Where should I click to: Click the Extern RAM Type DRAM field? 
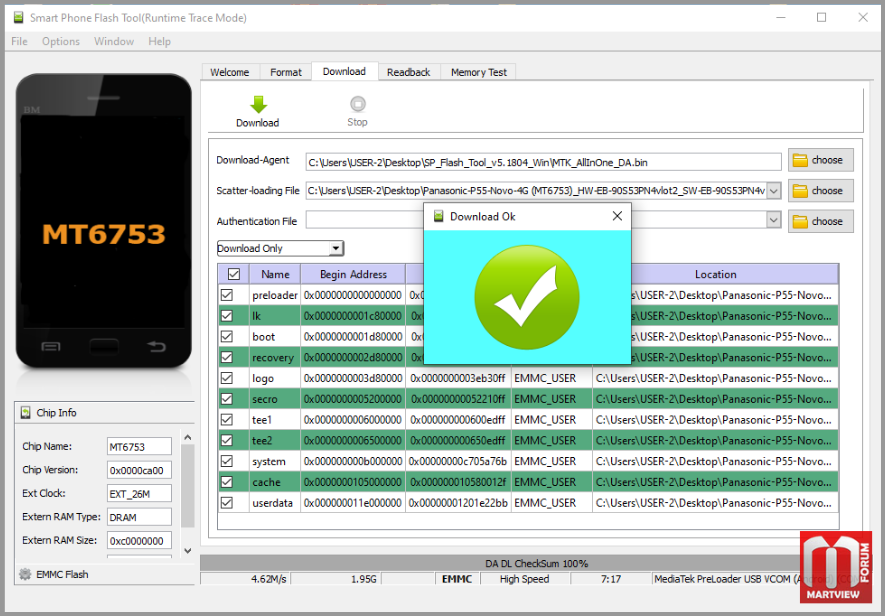click(139, 517)
